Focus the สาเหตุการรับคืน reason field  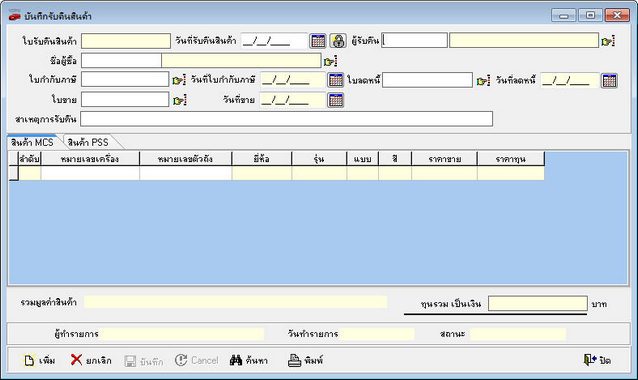click(x=286, y=119)
